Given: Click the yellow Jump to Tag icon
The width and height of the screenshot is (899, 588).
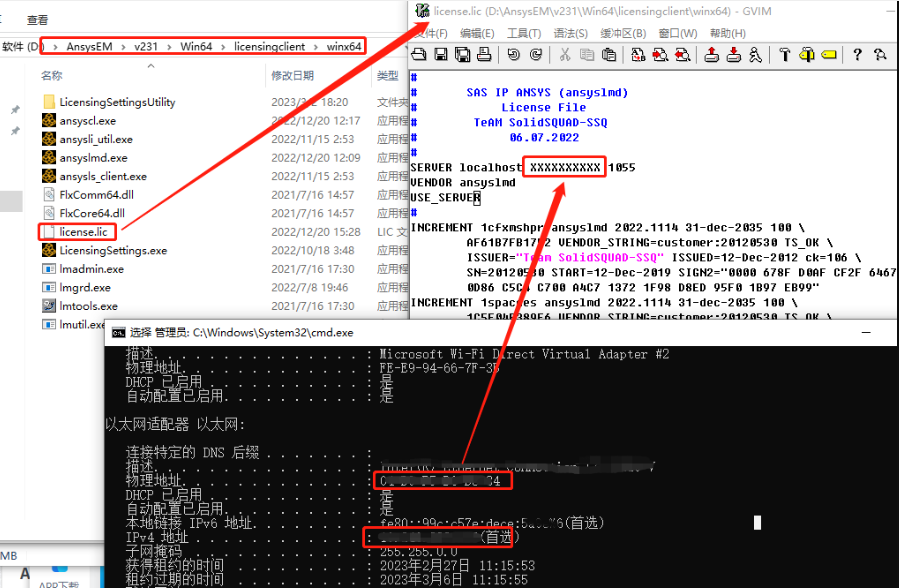Looking at the screenshot, I should [x=828, y=54].
